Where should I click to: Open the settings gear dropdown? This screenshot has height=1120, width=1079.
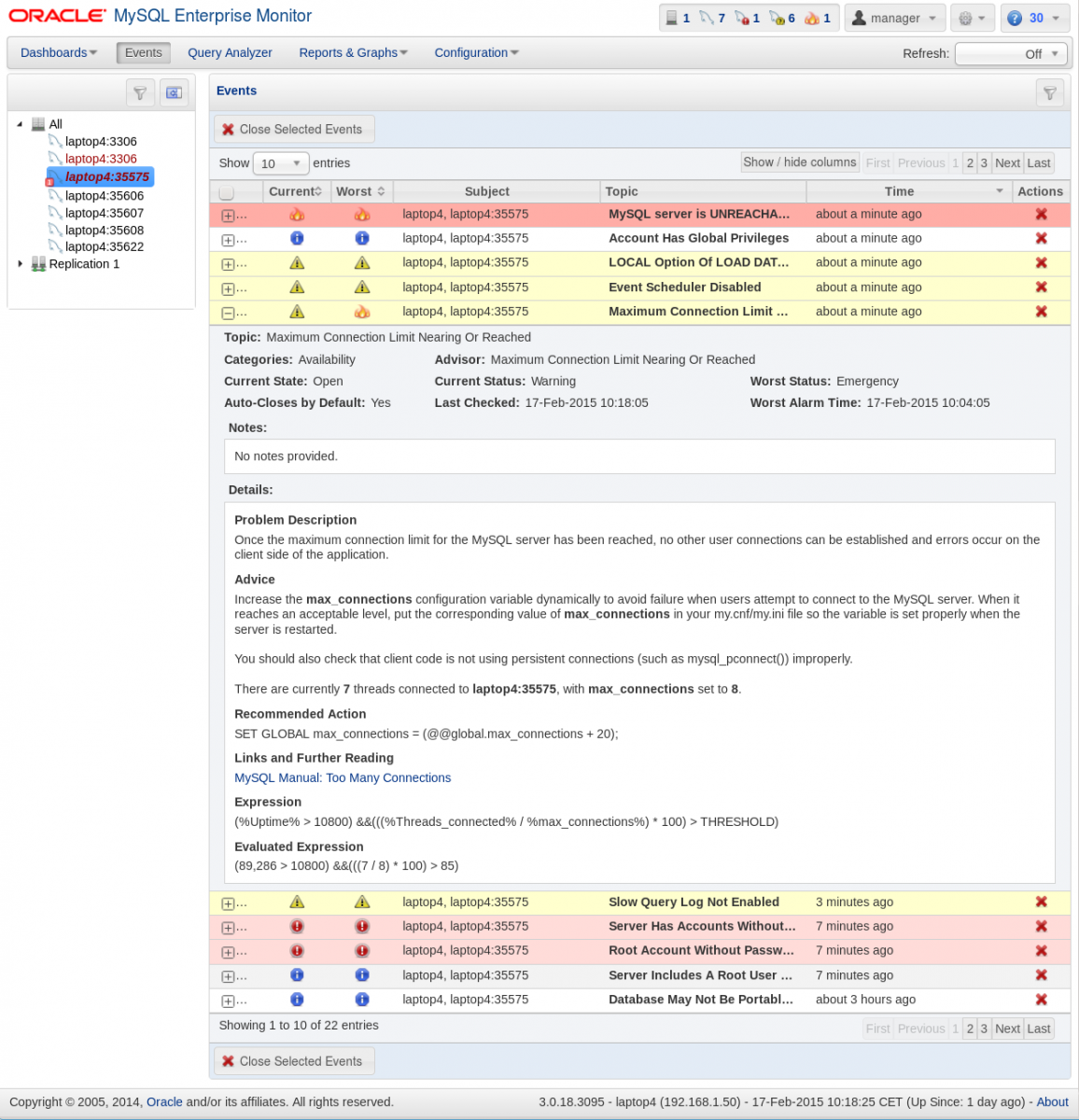tap(972, 18)
